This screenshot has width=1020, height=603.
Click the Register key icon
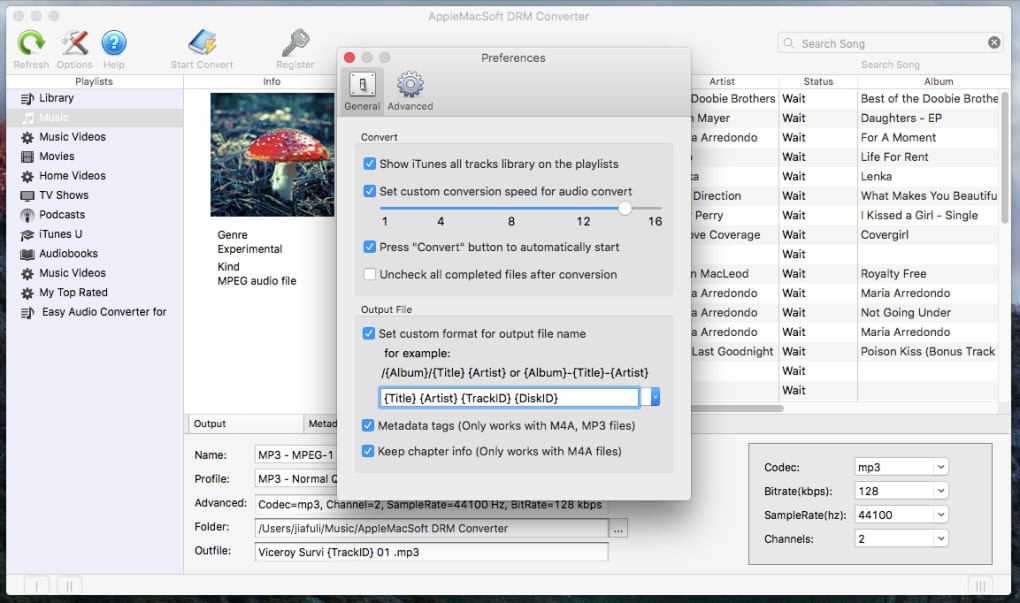(295, 43)
